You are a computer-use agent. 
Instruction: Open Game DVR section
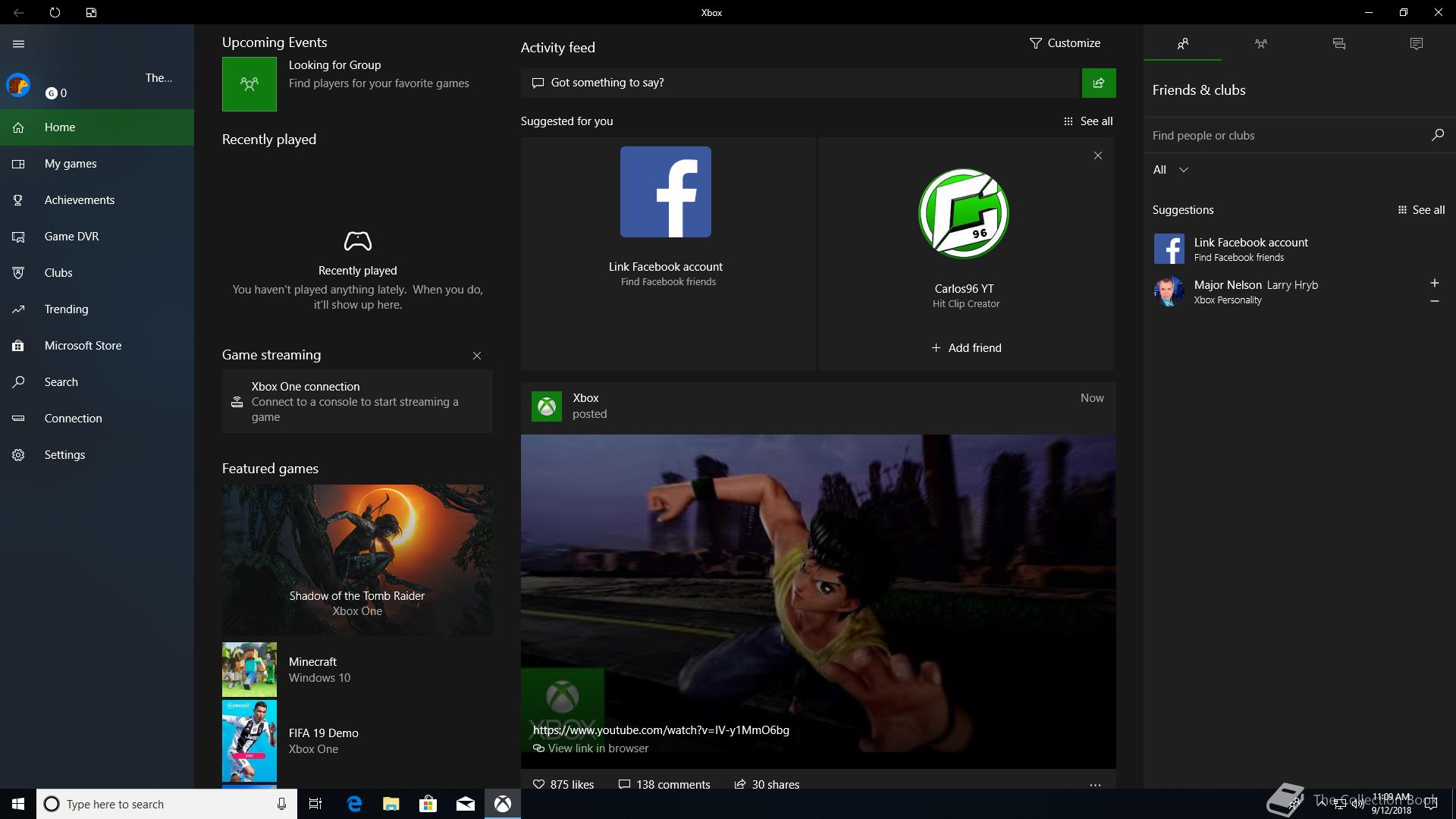(97, 237)
